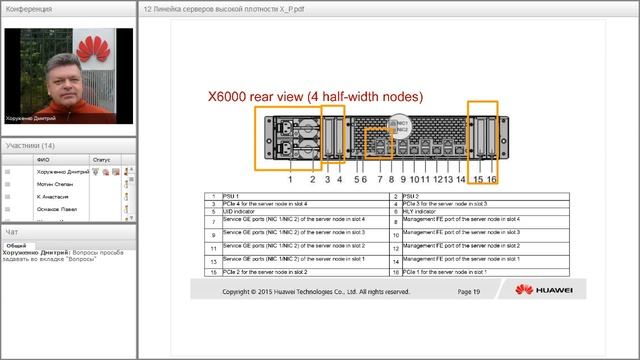
Task: Click PCIe 3 for server node slot 3 cell
Action: click(486, 204)
